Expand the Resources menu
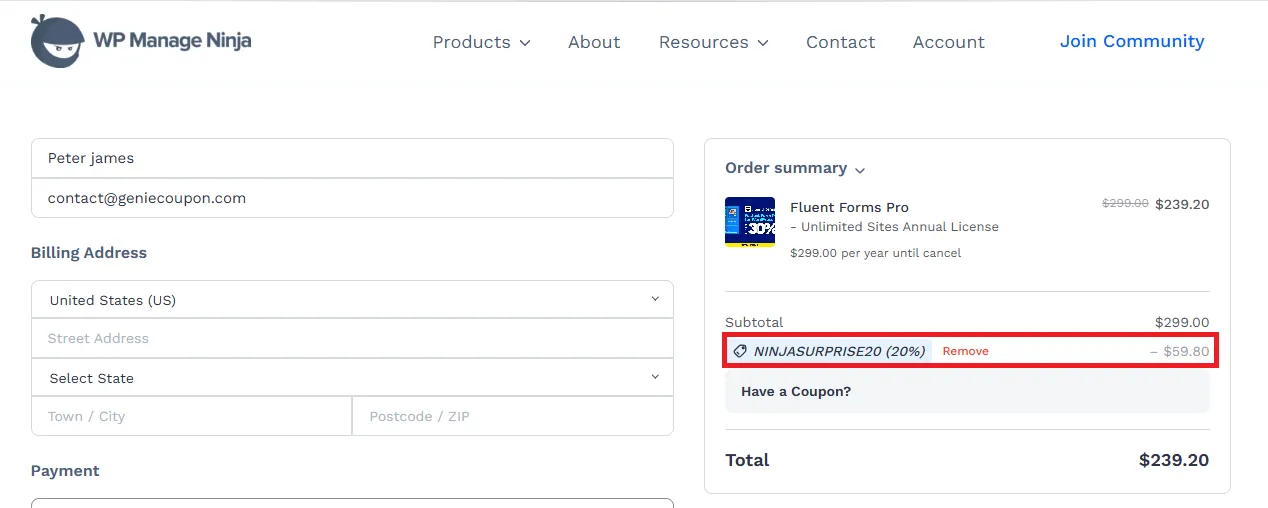Image resolution: width=1268 pixels, height=508 pixels. click(x=713, y=42)
